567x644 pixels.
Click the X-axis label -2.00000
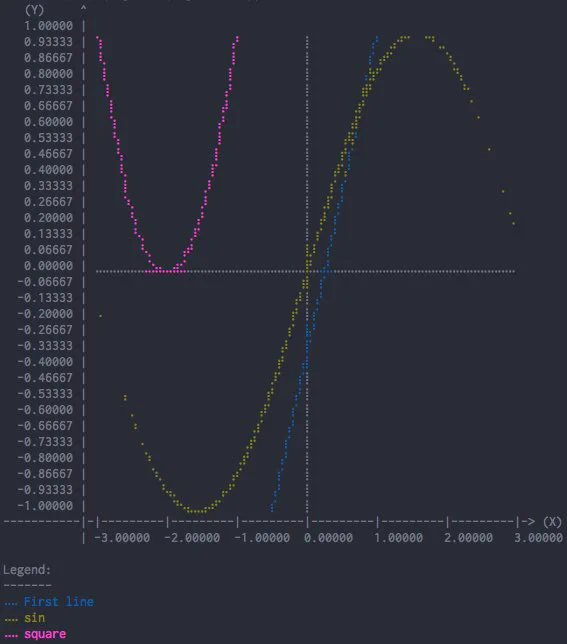[192, 538]
